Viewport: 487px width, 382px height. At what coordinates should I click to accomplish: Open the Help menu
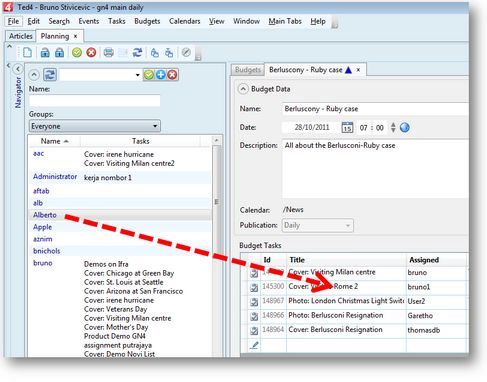318,21
